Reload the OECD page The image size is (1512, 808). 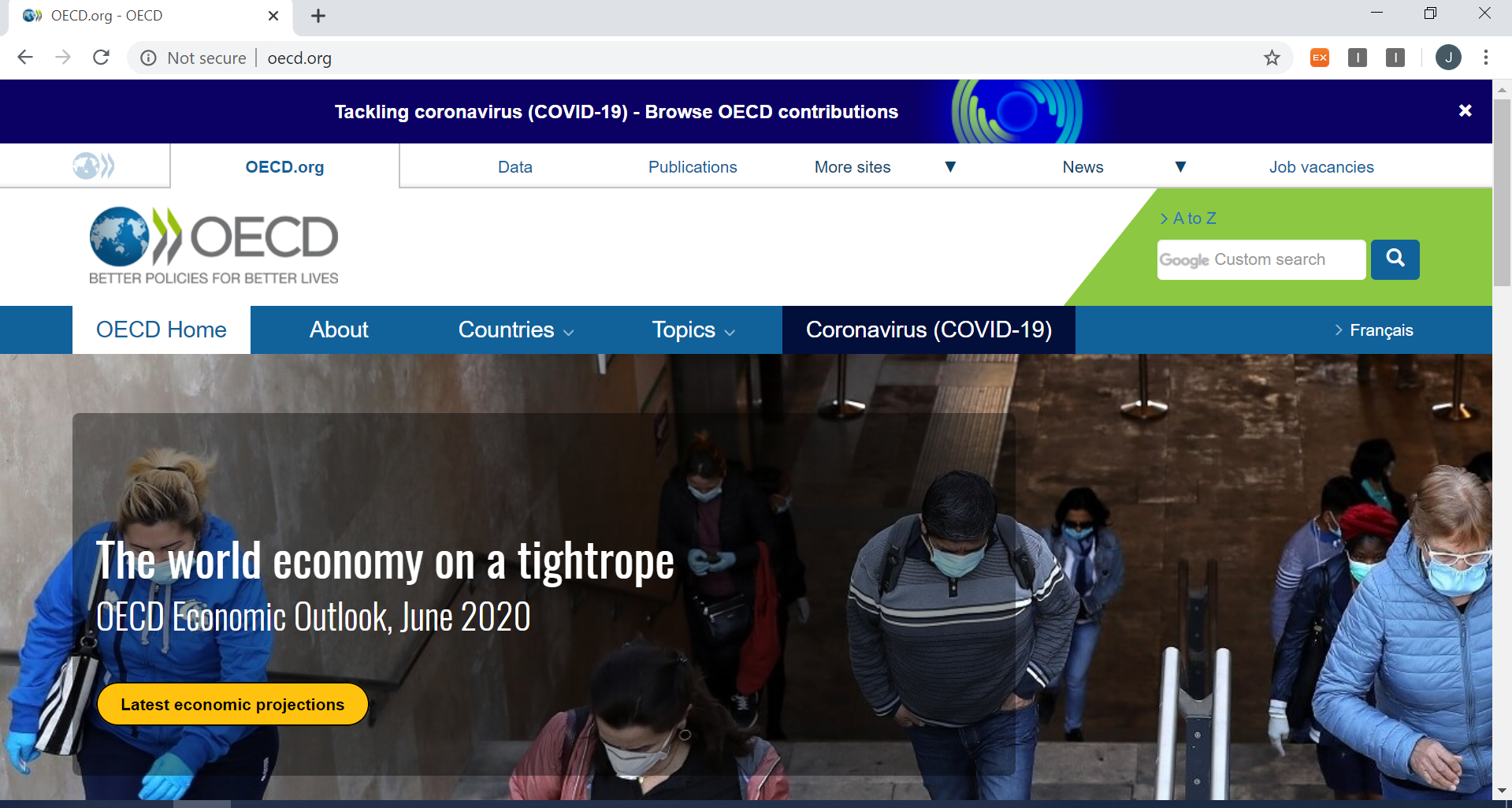(101, 58)
